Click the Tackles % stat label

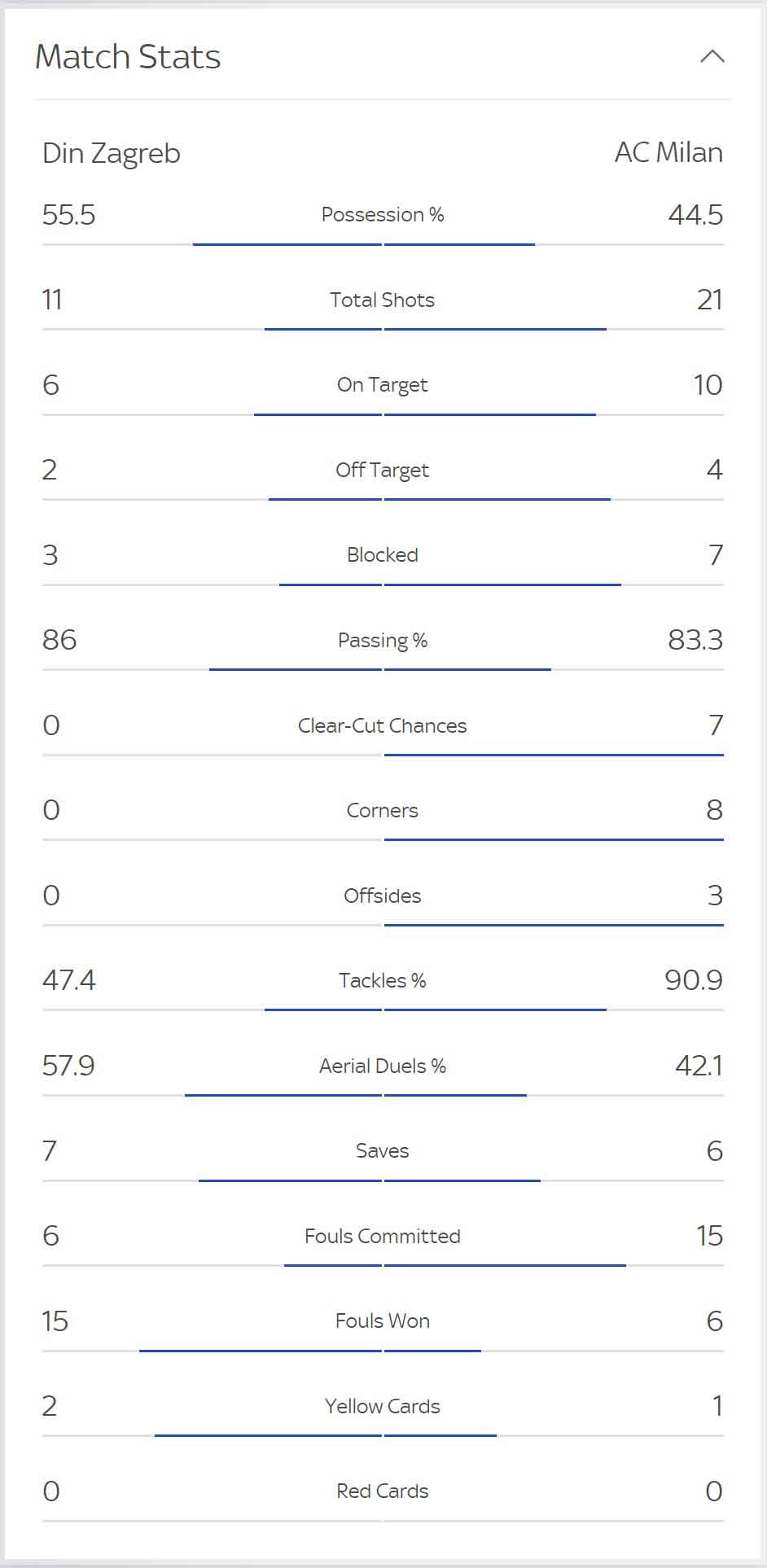383,980
